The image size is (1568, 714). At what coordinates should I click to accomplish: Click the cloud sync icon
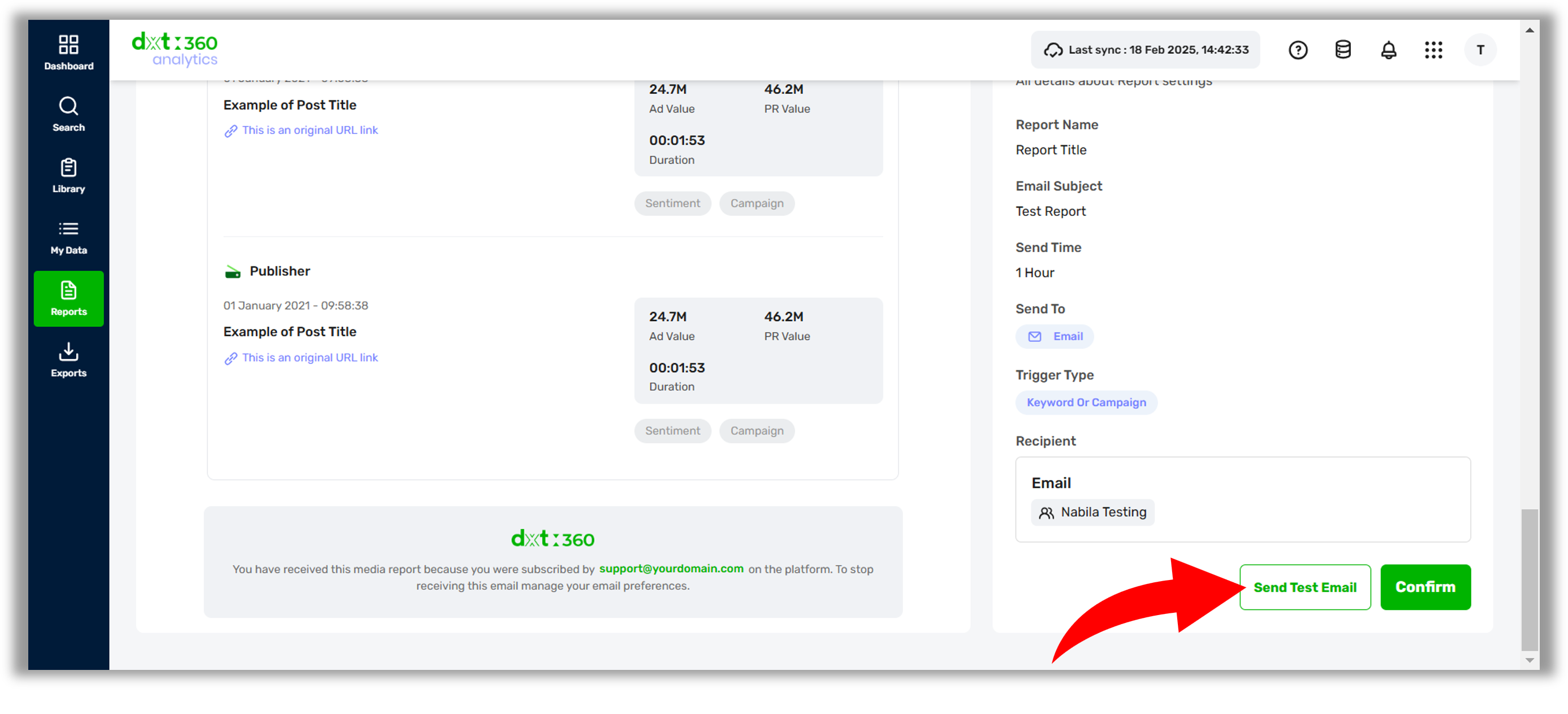[x=1053, y=50]
